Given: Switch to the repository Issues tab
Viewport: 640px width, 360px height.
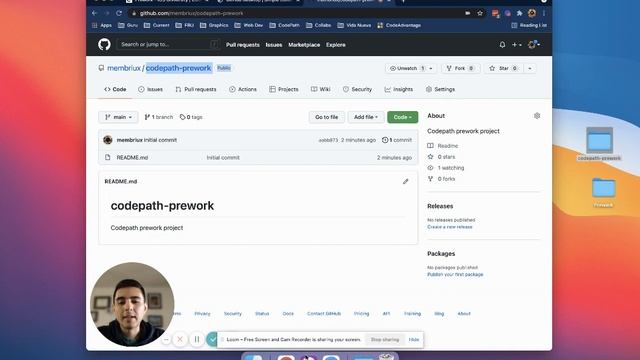Looking at the screenshot, I should (151, 89).
